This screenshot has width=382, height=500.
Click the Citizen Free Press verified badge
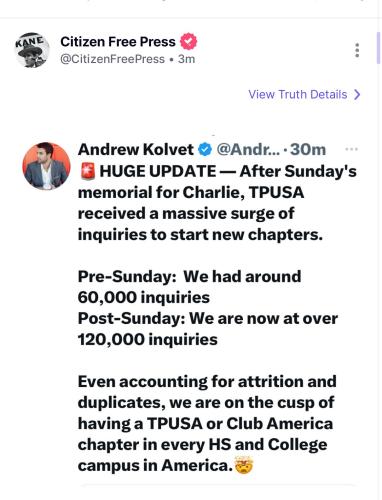pos(188,42)
